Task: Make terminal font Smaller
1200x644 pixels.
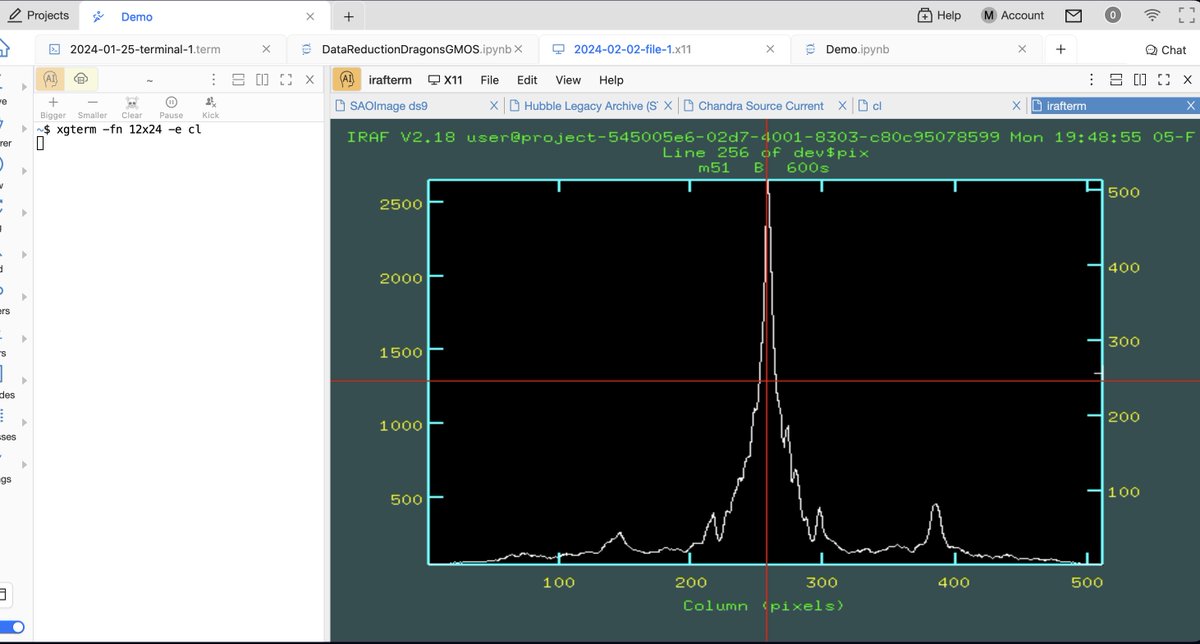Action: click(92, 107)
